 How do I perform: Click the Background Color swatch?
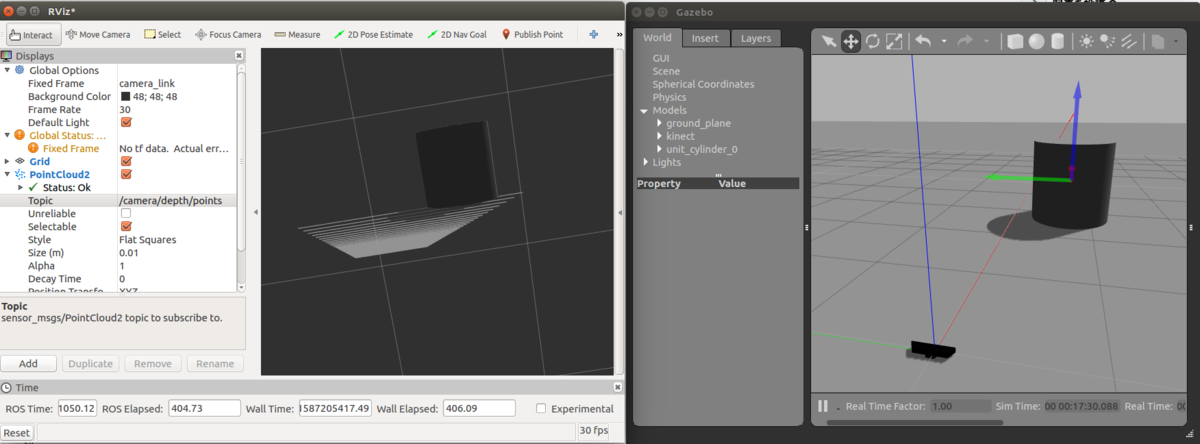coord(125,96)
